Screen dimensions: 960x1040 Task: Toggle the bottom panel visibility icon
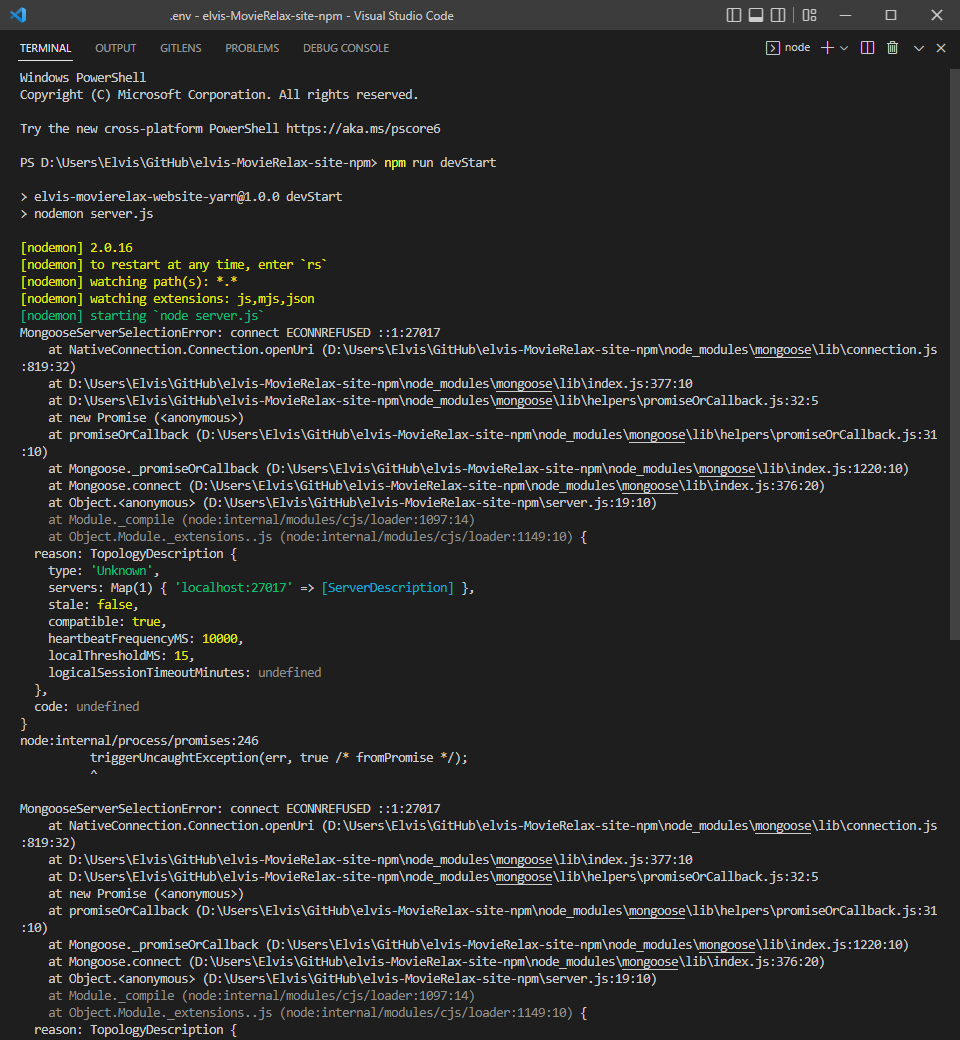[x=756, y=15]
